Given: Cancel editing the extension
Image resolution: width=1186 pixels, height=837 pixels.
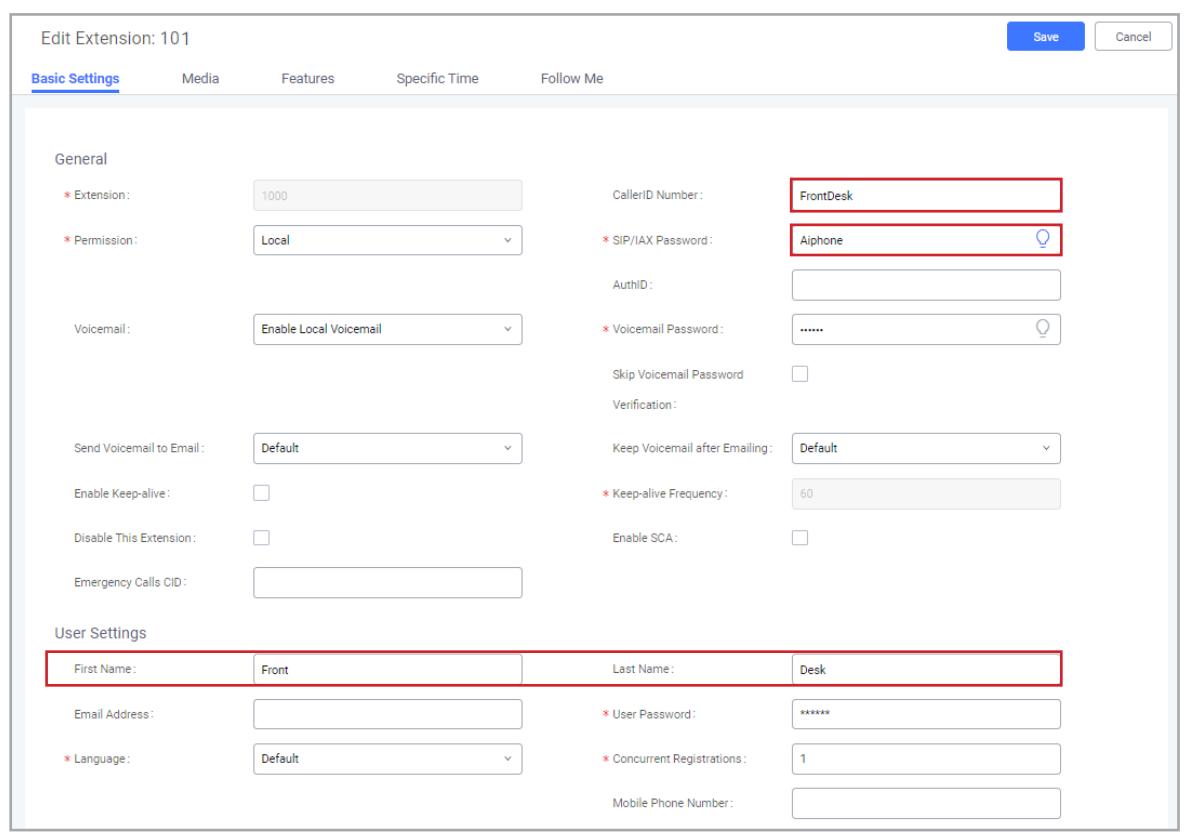Looking at the screenshot, I should (1132, 36).
